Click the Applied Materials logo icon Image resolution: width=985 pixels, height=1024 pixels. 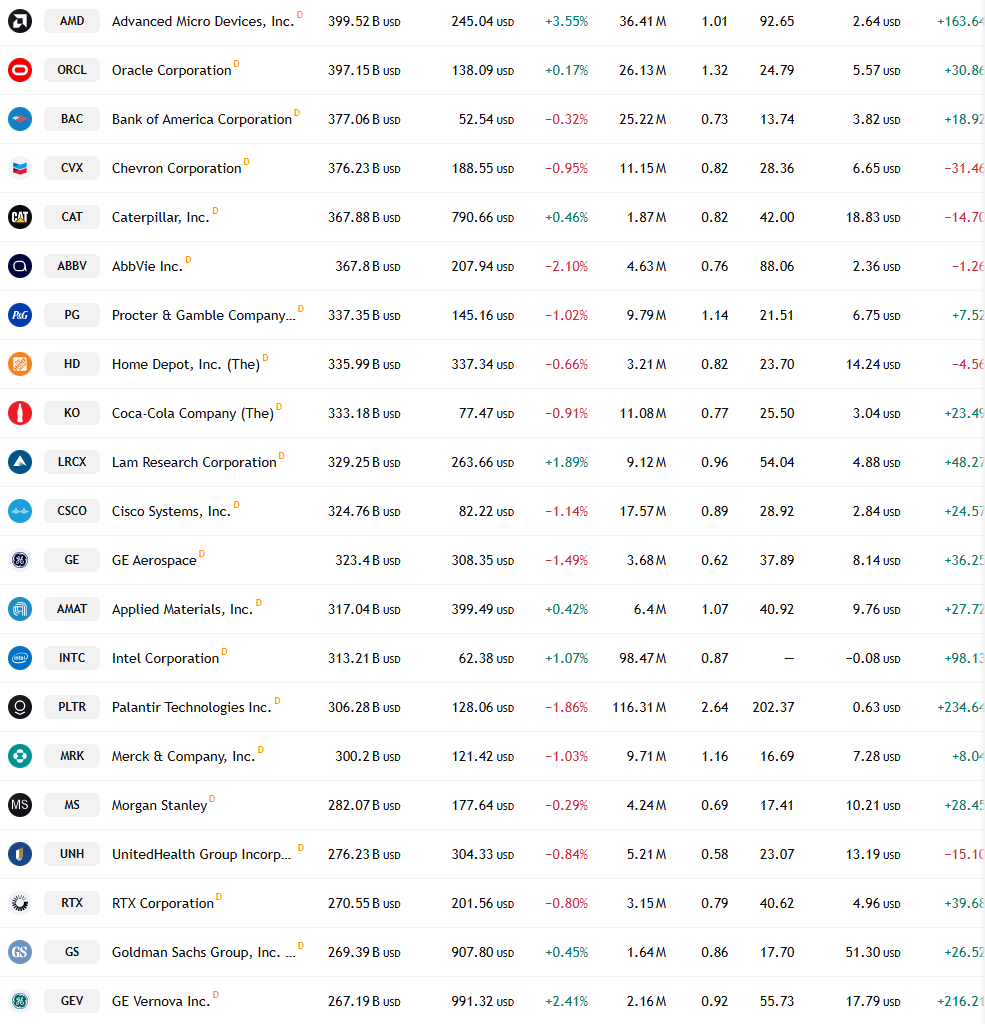coord(20,609)
